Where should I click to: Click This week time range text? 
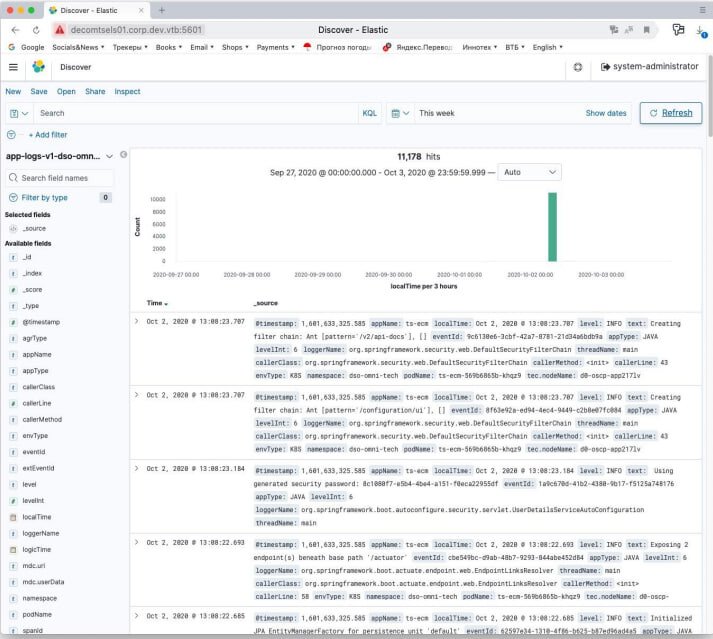pos(437,113)
